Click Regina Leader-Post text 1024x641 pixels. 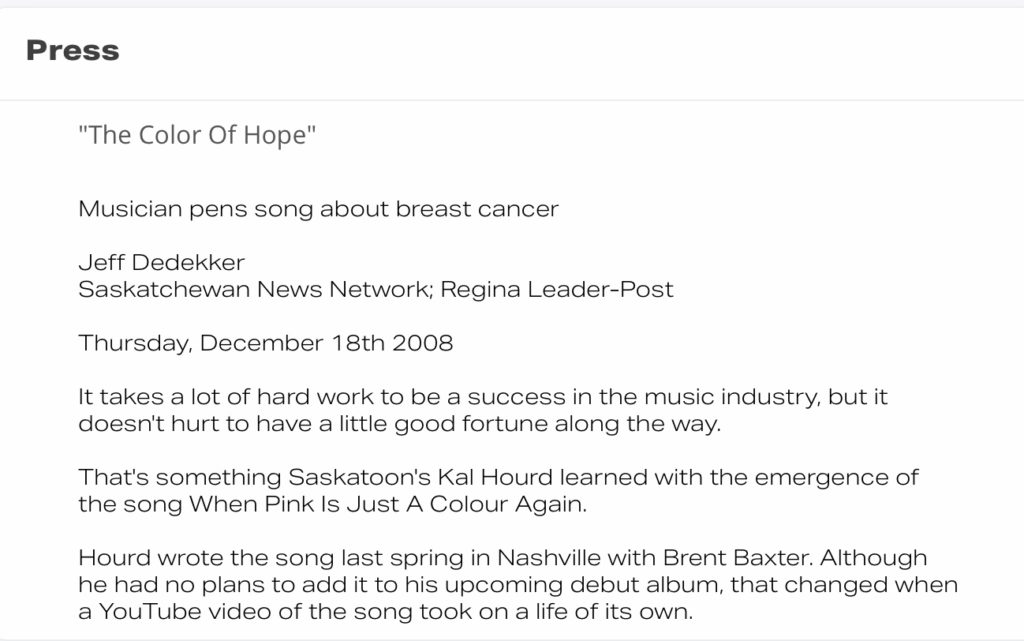pyautogui.click(x=556, y=289)
